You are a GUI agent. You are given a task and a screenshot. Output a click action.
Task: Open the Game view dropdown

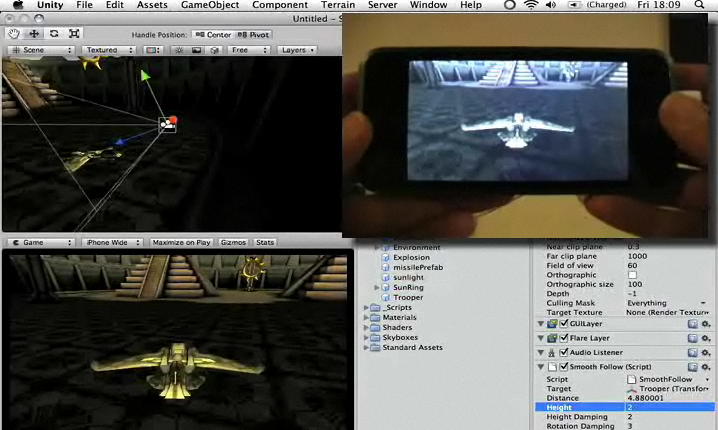(x=42, y=242)
